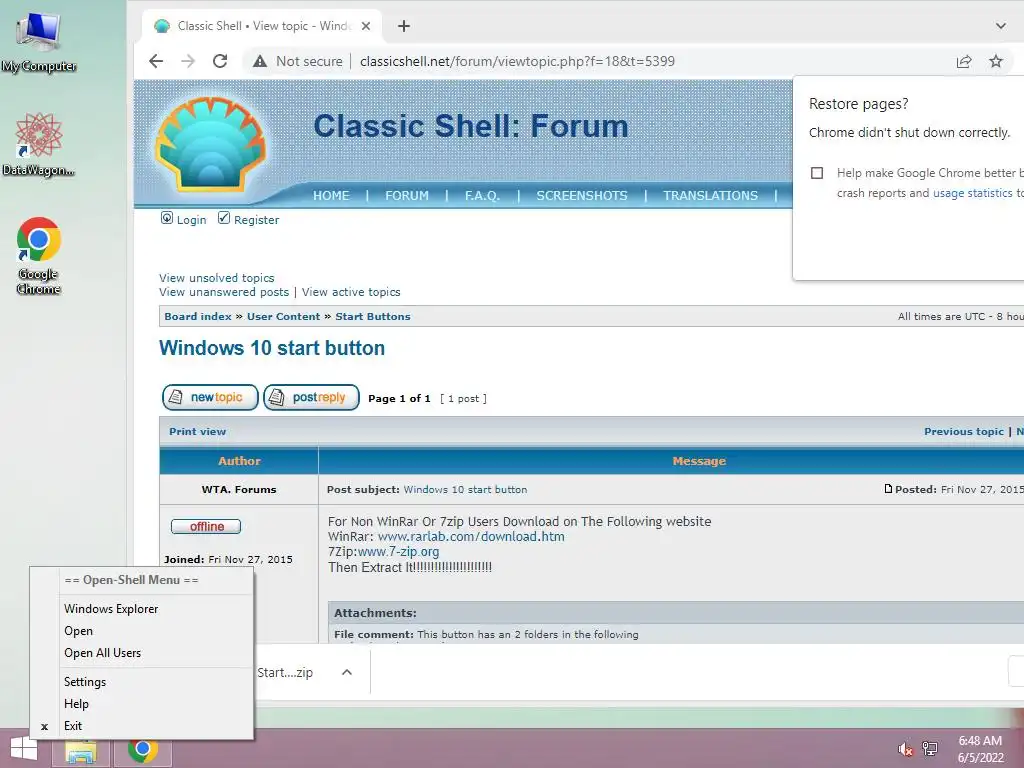View unsolved topics link
This screenshot has width=1024, height=768.
pos(217,278)
